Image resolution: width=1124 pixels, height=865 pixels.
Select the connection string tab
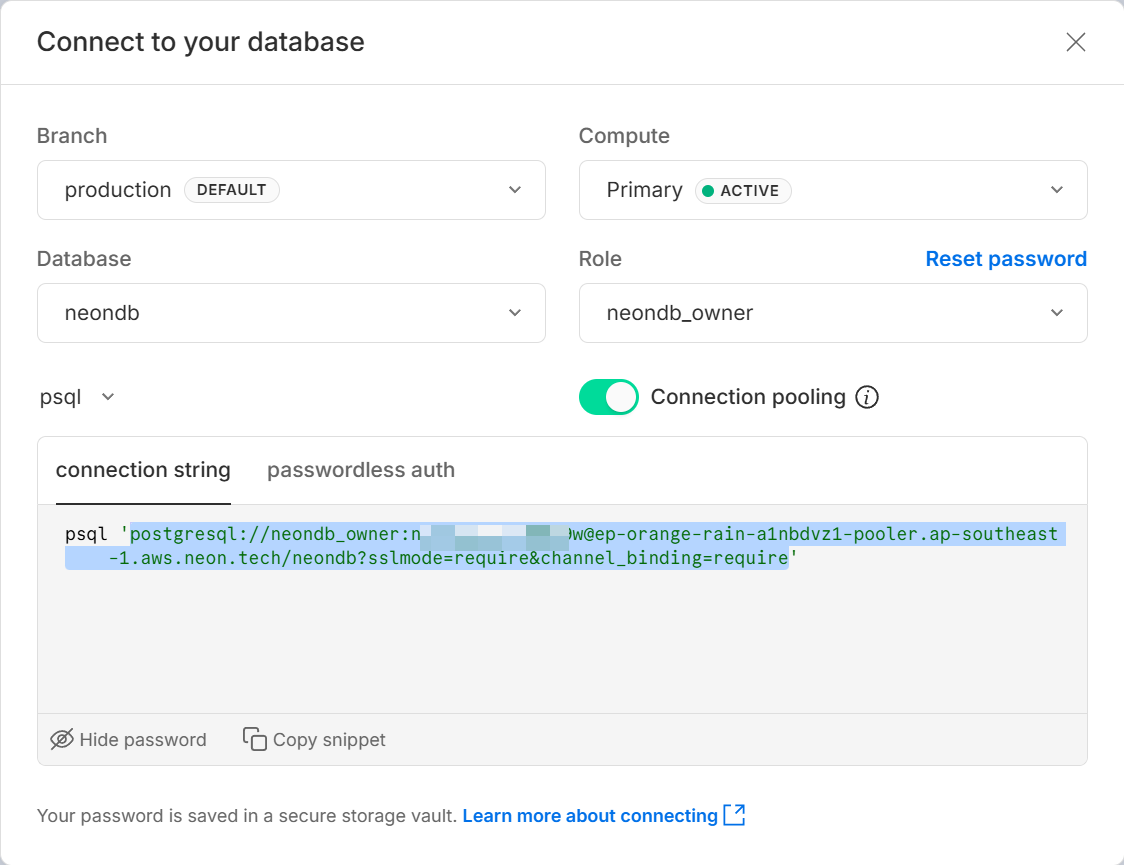[x=143, y=470]
